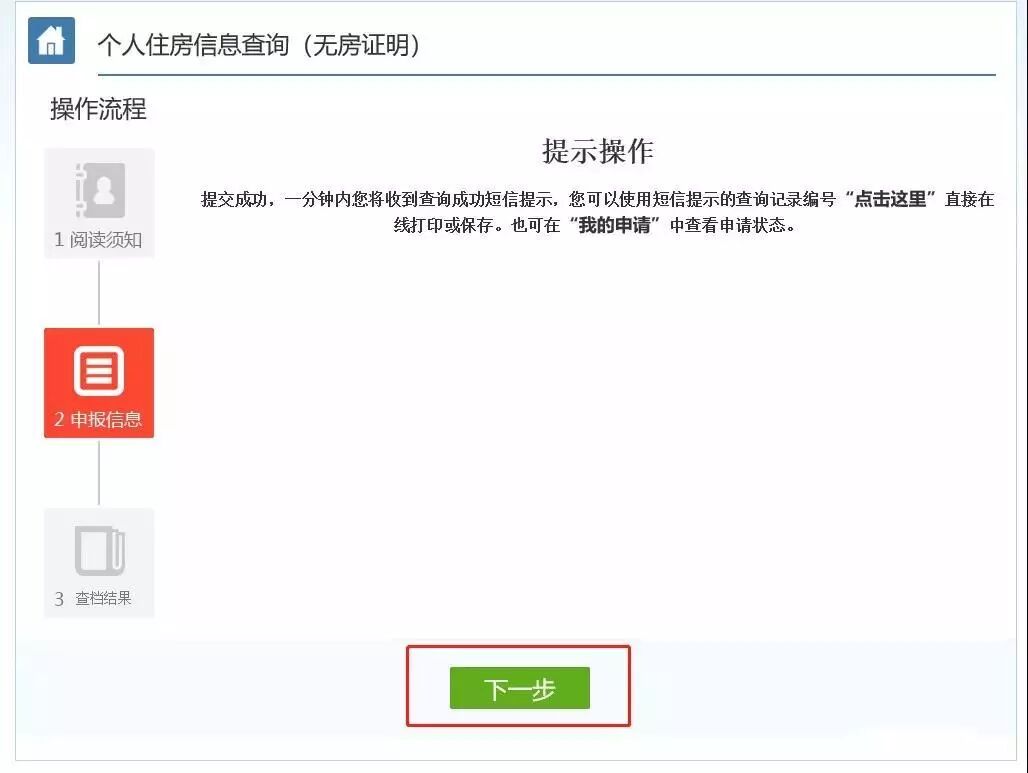Select the 2 申报信息 step label
Screen dimensions: 1028x773
98,420
